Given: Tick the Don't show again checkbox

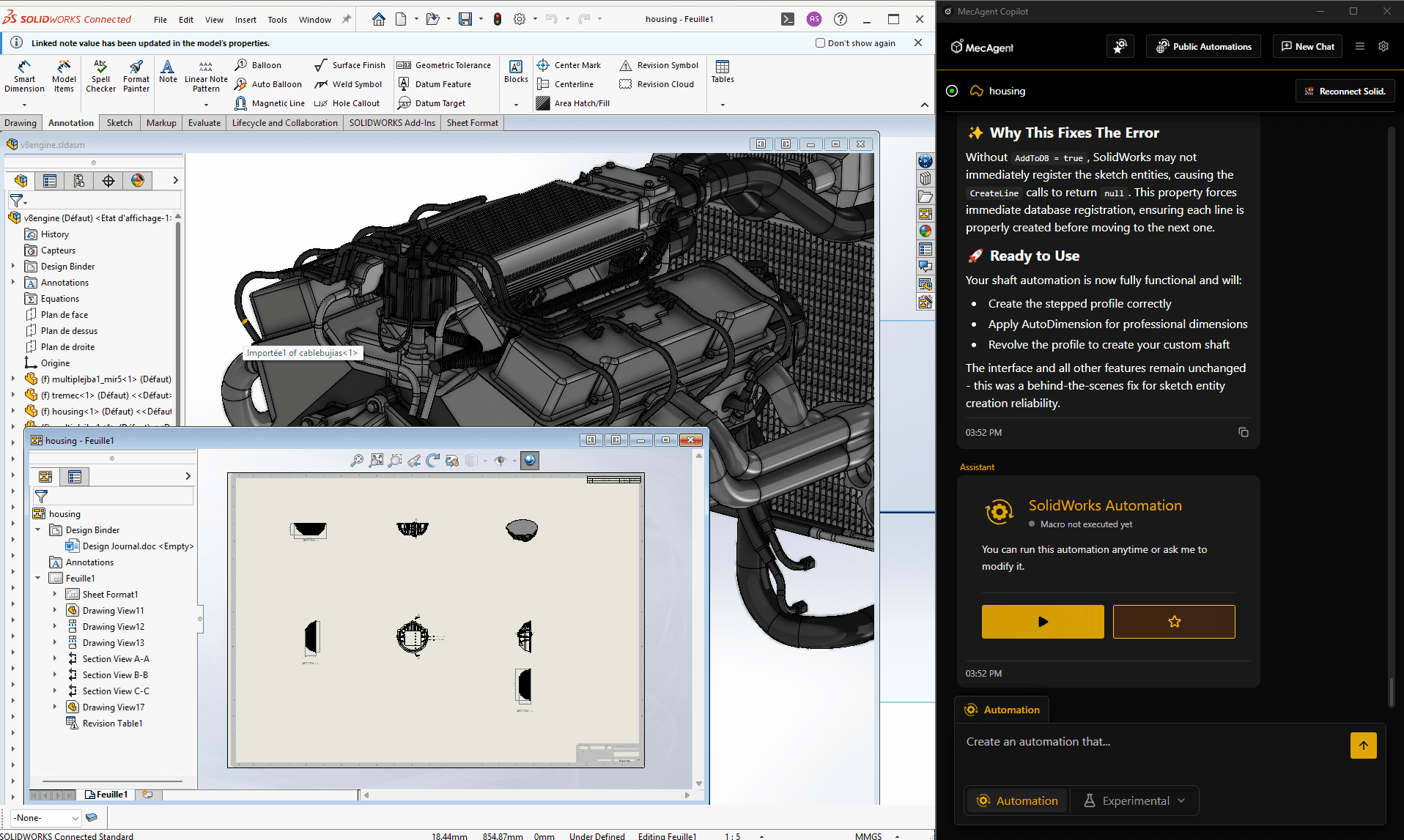Looking at the screenshot, I should (820, 43).
